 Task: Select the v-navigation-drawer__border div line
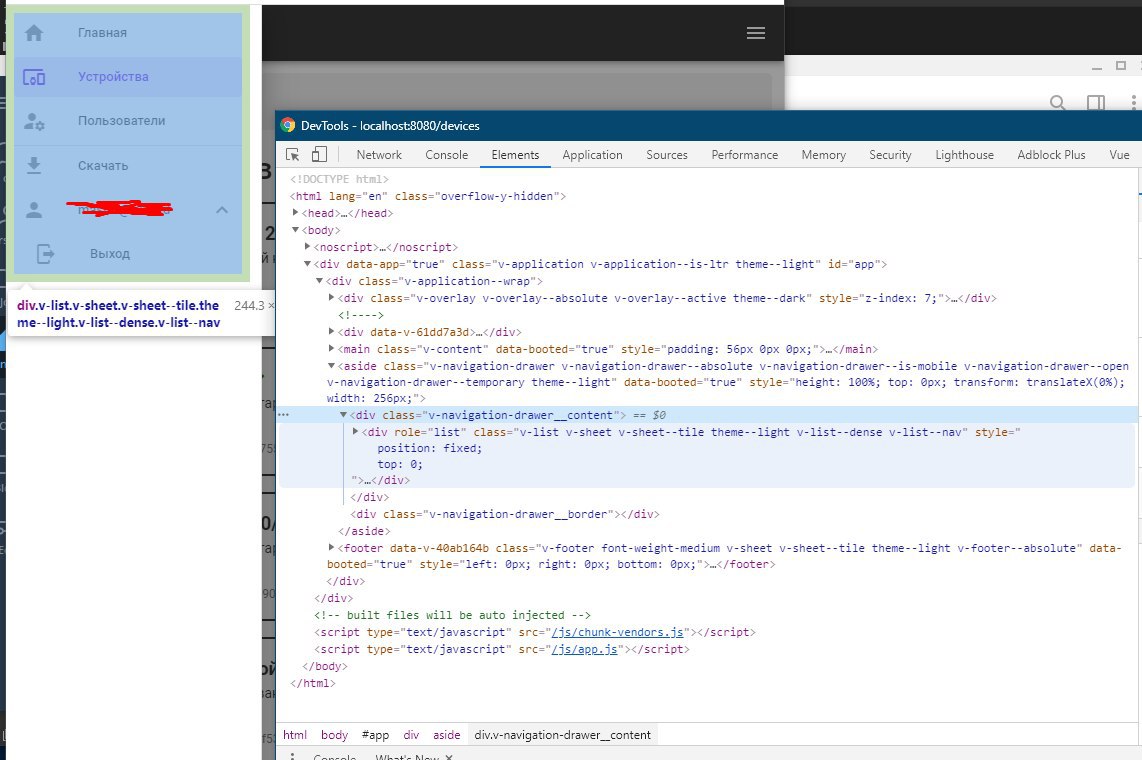pyautogui.click(x=505, y=514)
